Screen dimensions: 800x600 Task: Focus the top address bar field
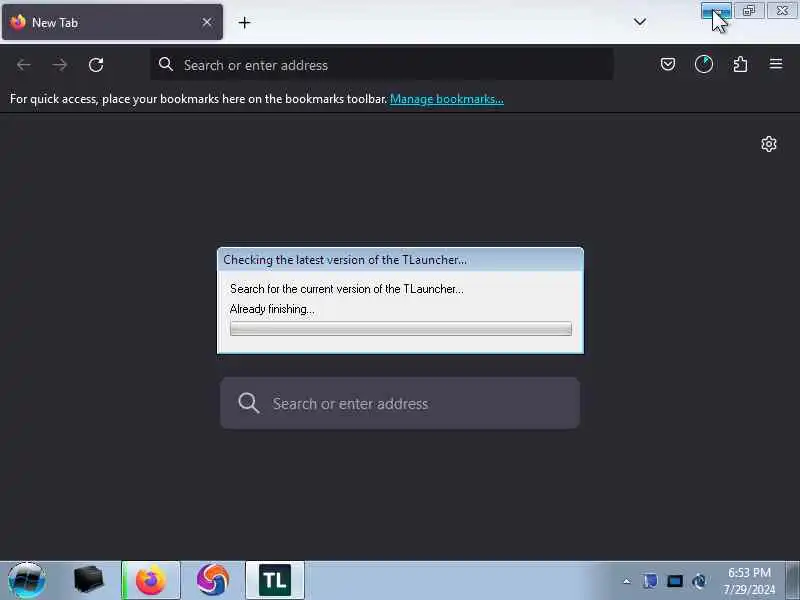(x=382, y=65)
